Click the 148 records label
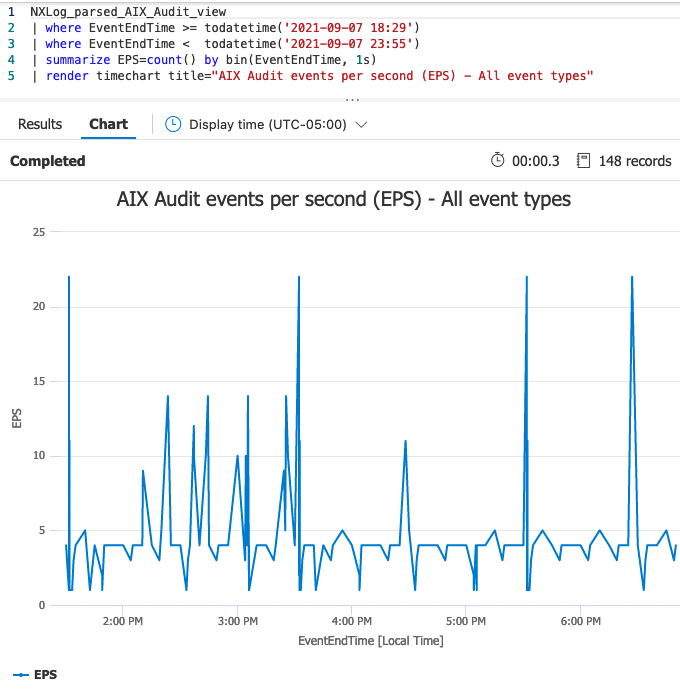 [635, 161]
